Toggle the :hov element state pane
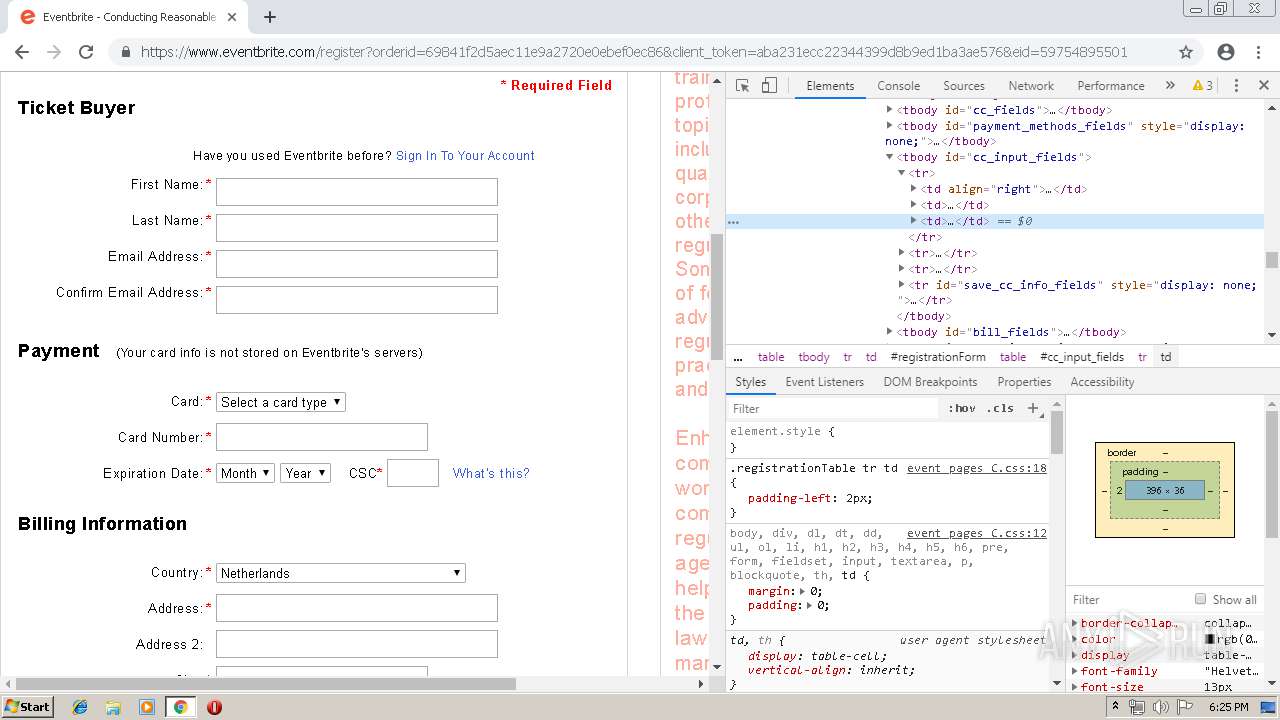This screenshot has width=1280, height=720. 962,408
